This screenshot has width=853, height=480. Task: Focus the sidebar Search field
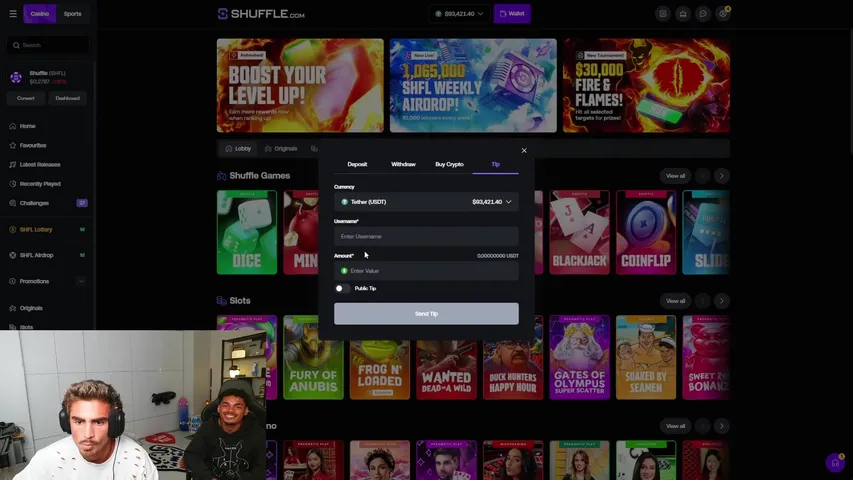click(x=48, y=45)
